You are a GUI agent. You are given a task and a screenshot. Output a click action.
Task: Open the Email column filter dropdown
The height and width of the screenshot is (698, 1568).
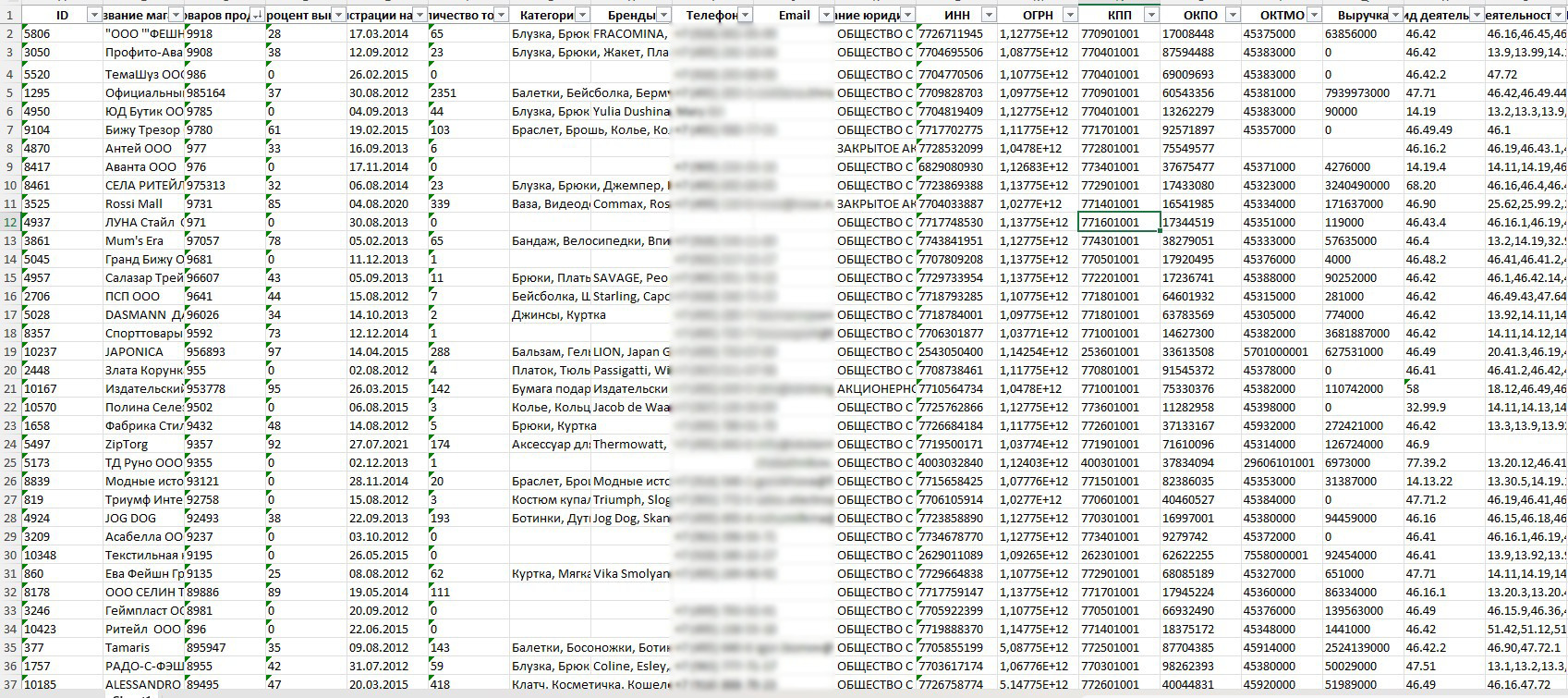826,15
